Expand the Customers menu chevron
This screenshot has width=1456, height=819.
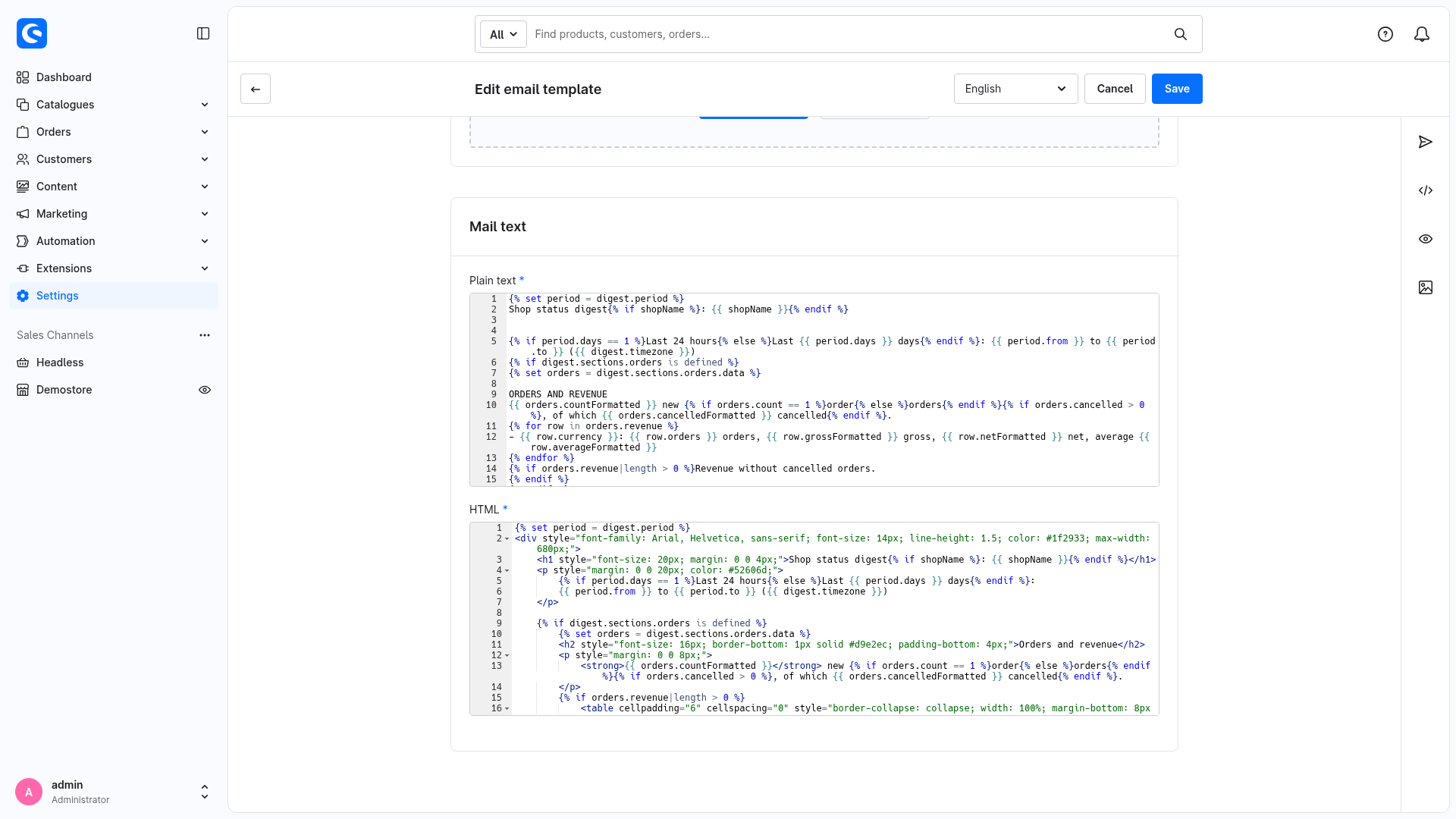[x=205, y=159]
